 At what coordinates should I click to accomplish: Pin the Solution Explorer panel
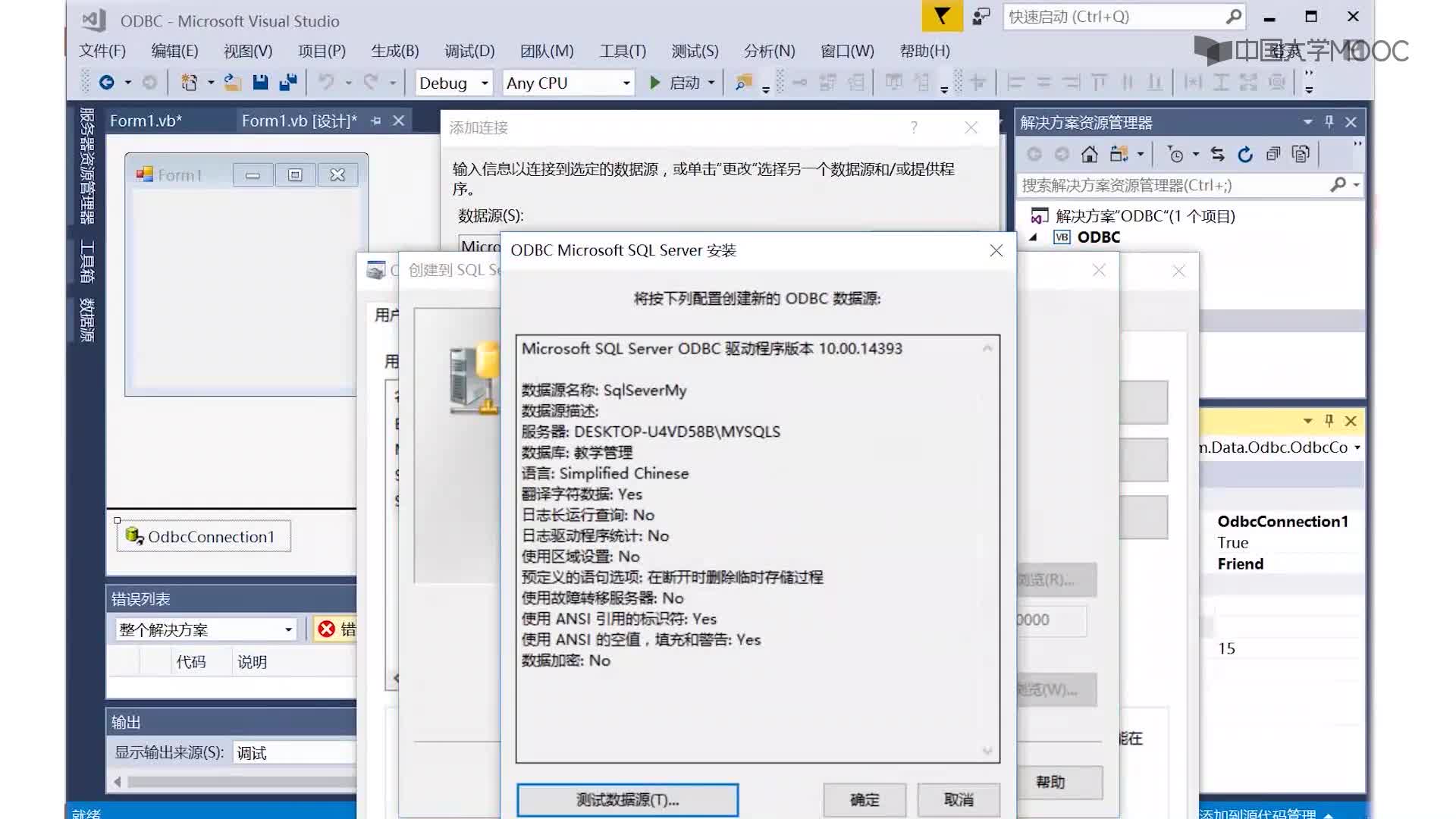(x=1329, y=121)
